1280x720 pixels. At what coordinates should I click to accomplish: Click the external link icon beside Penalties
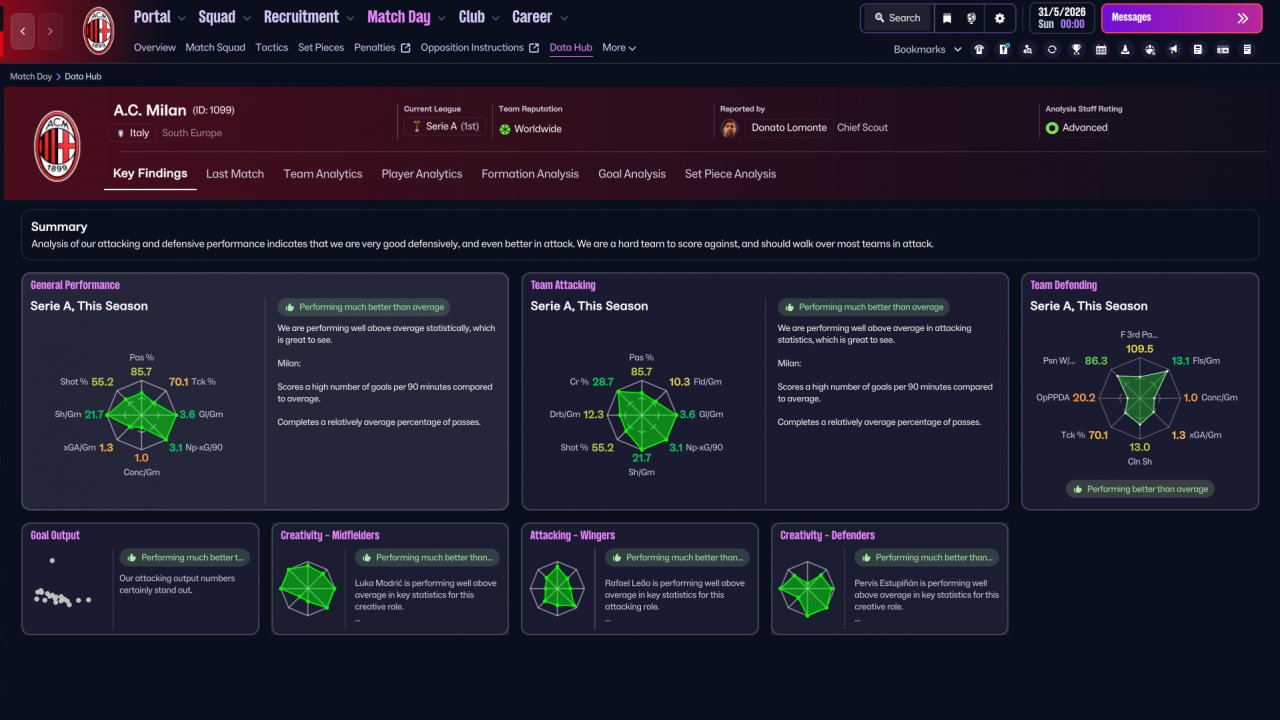click(x=405, y=48)
